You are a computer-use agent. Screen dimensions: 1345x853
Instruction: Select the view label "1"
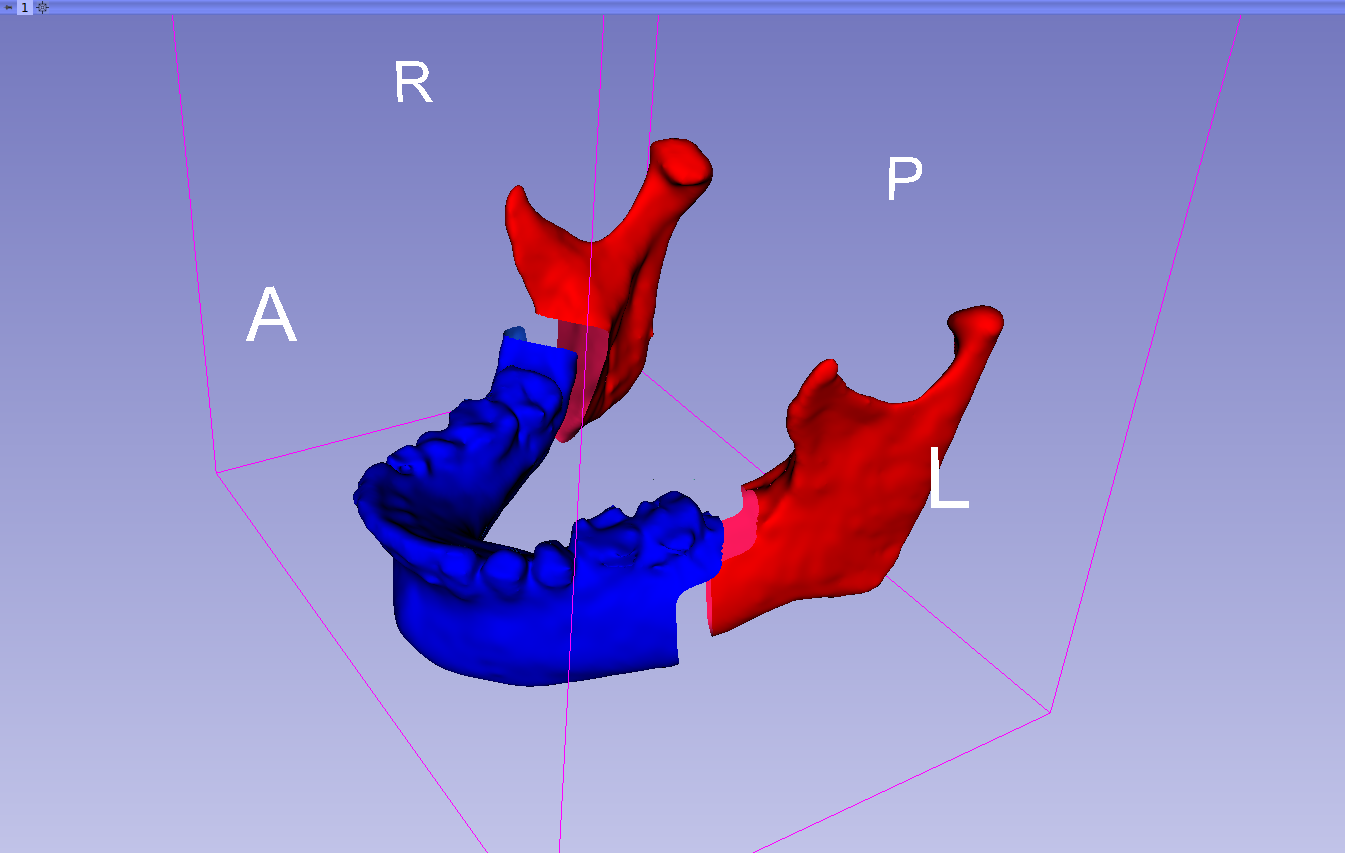(25, 7)
